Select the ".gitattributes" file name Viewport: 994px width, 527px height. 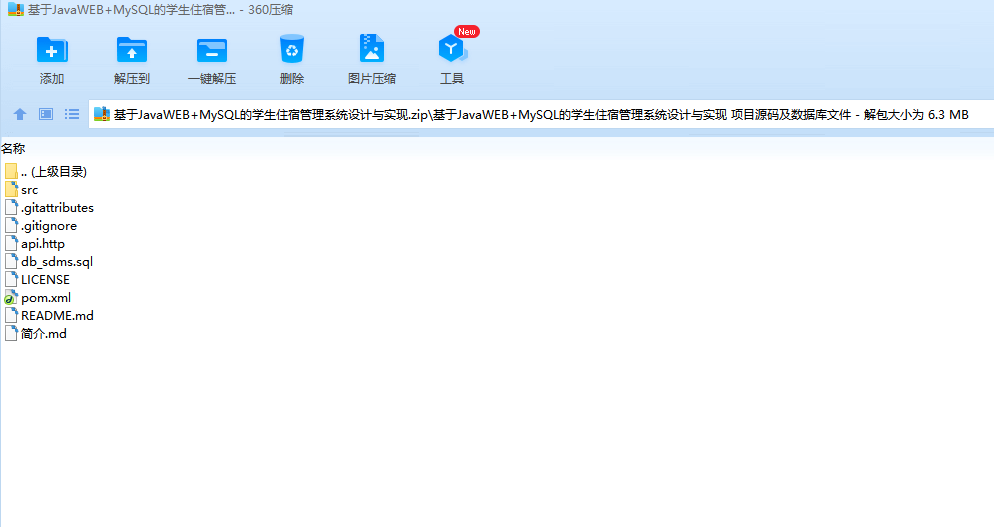click(57, 207)
